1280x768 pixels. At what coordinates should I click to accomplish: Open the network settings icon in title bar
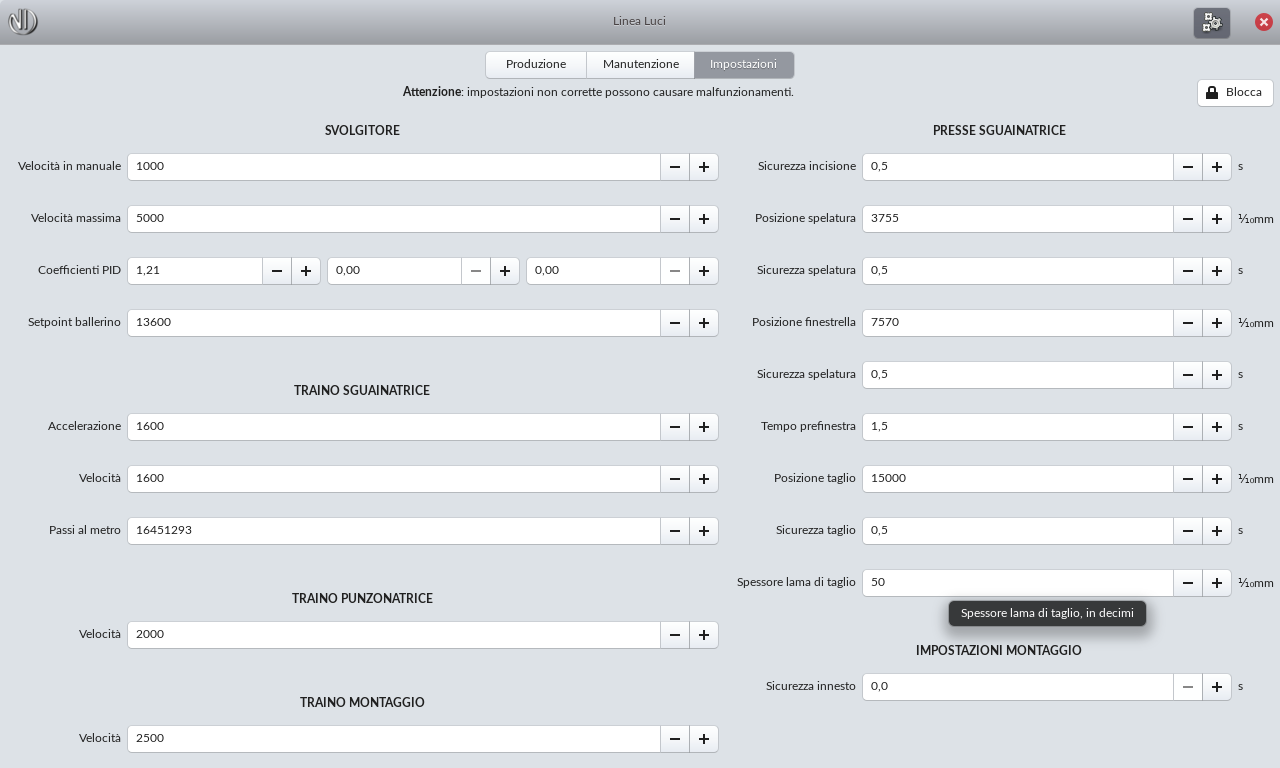coord(1212,22)
